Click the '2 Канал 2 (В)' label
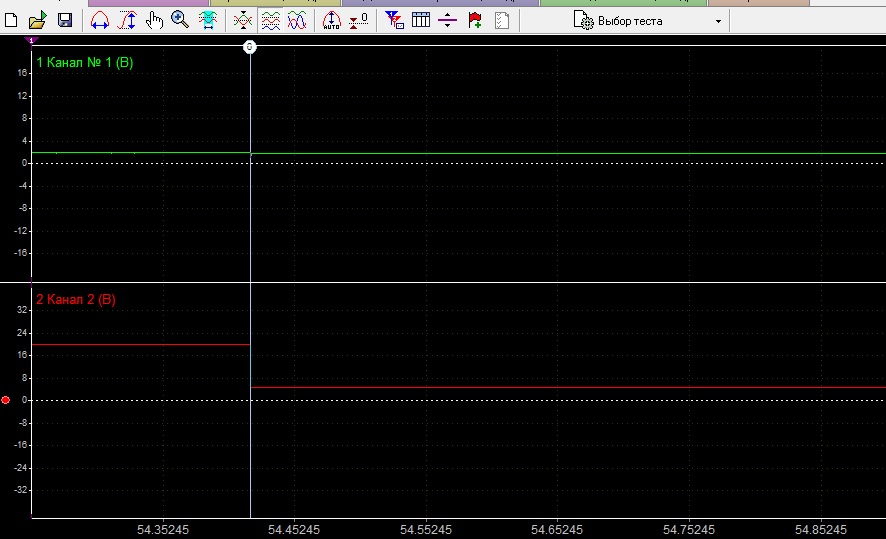The image size is (886, 539). click(x=76, y=299)
